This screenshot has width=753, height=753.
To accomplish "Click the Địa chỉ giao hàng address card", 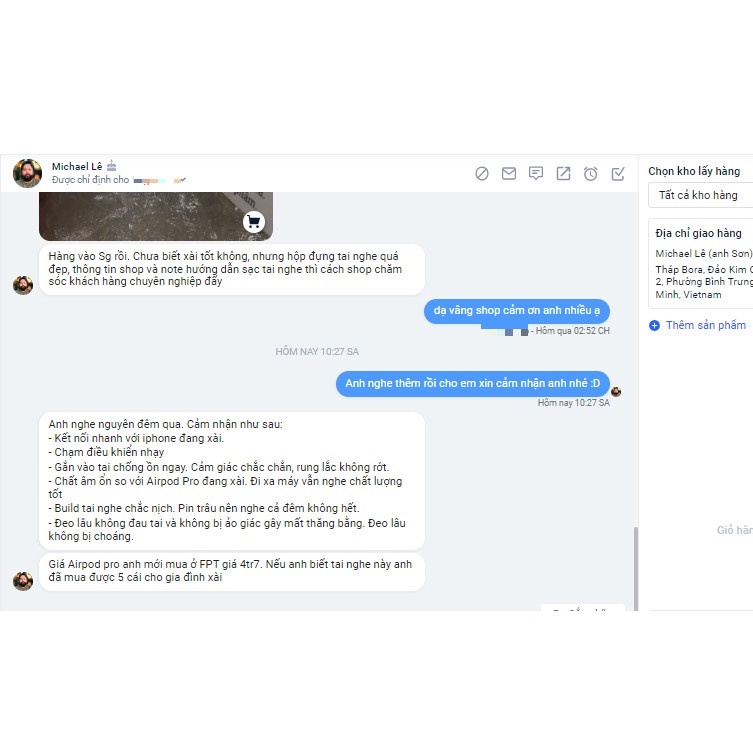I will 701,263.
